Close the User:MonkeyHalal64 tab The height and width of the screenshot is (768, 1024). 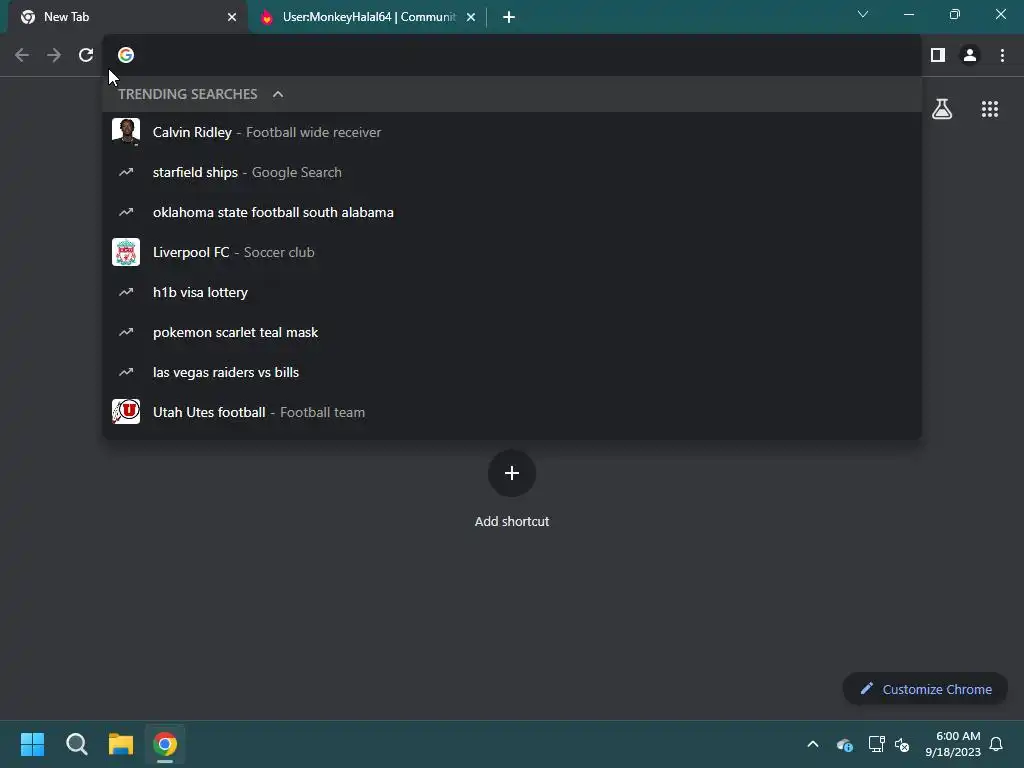pos(471,17)
